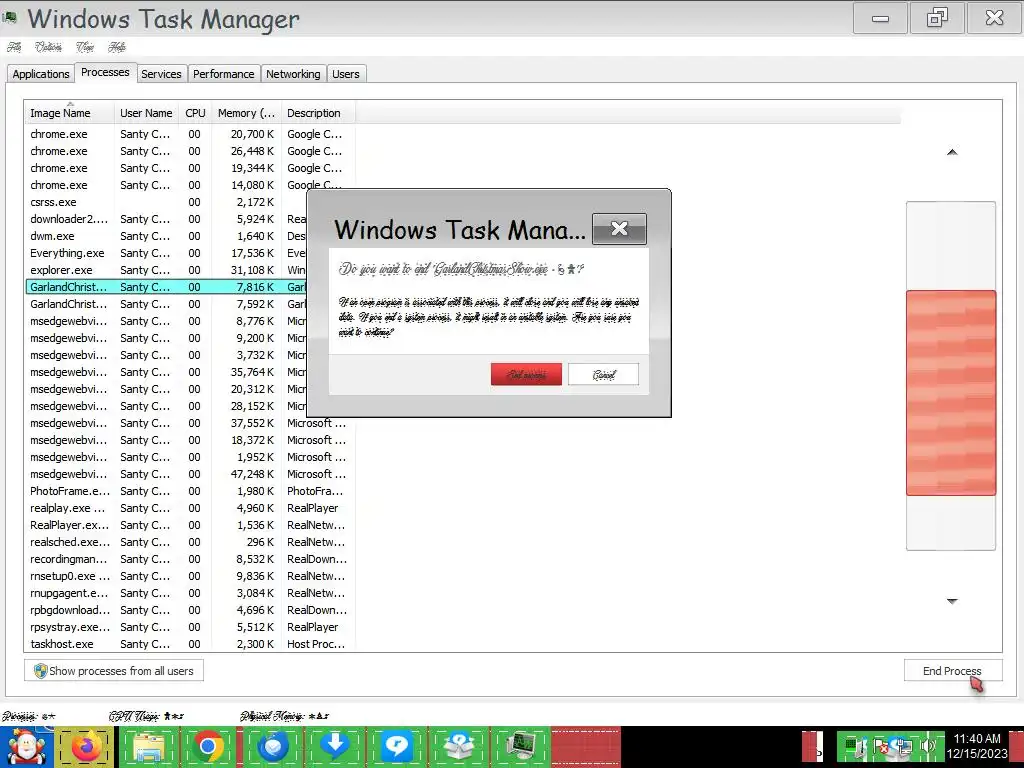Viewport: 1024px width, 768px height.
Task: Select the explorer.exe process row
Action: tap(166, 270)
